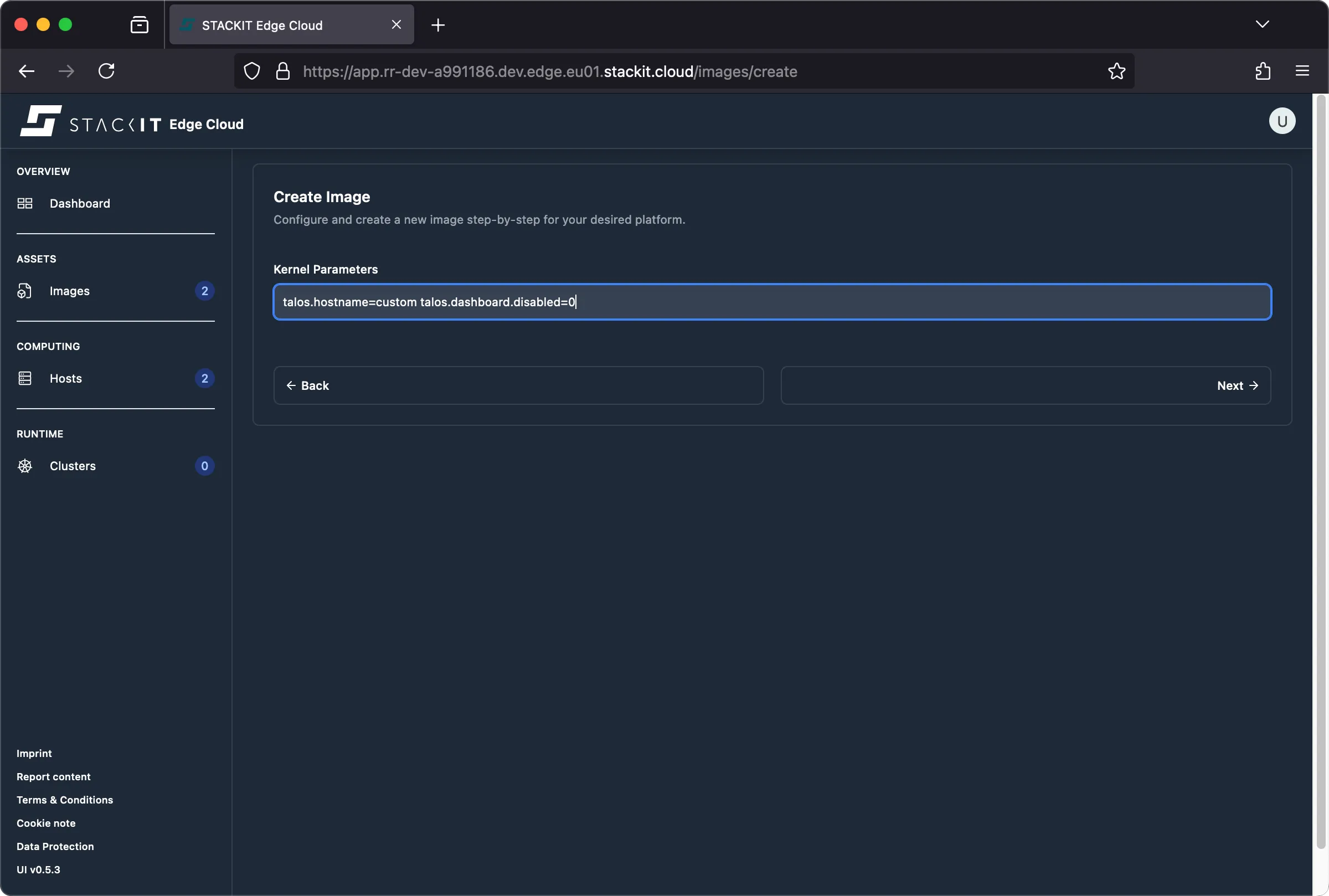The height and width of the screenshot is (896, 1329).
Task: Open the user avatar menu
Action: click(1281, 121)
